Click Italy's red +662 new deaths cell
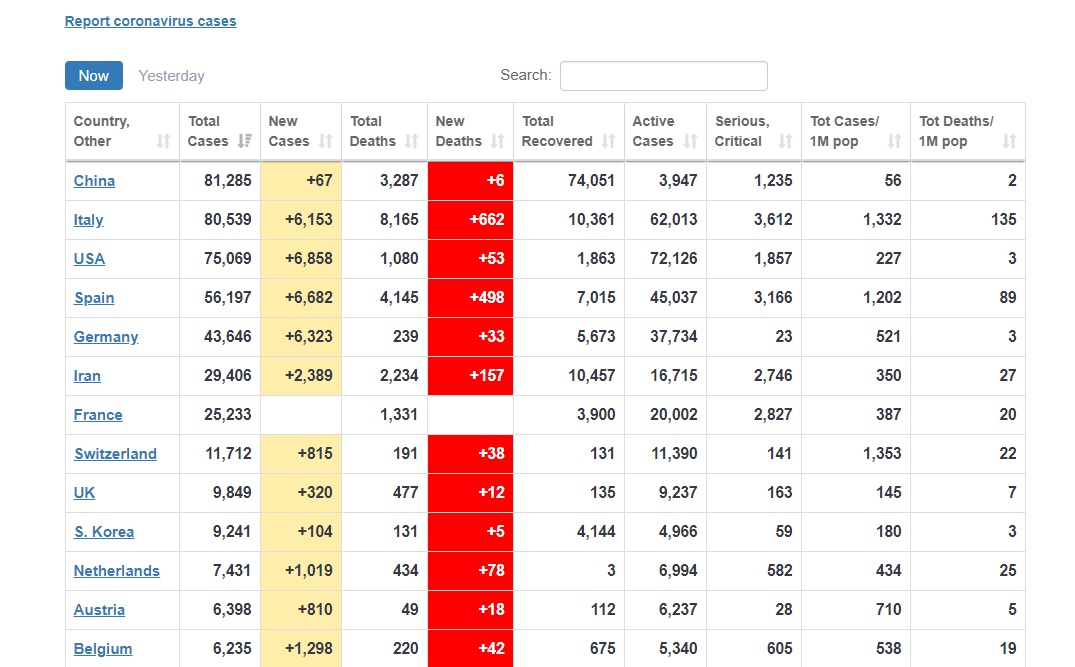Viewport: 1075px width, 667px height. (470, 219)
